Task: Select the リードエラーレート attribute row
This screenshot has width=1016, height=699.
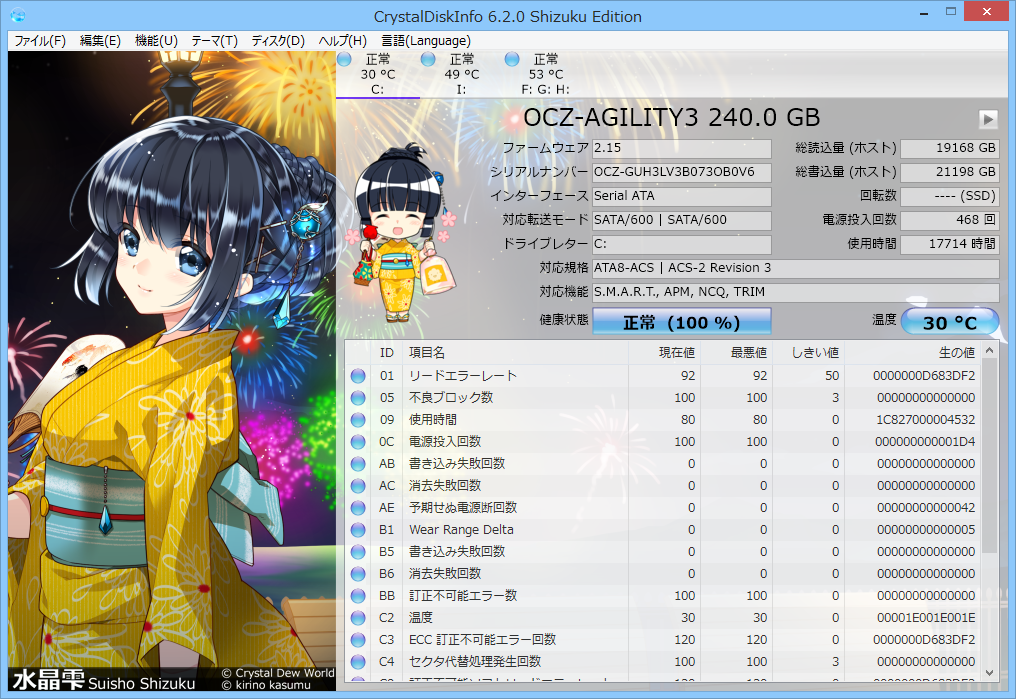Action: coord(664,376)
